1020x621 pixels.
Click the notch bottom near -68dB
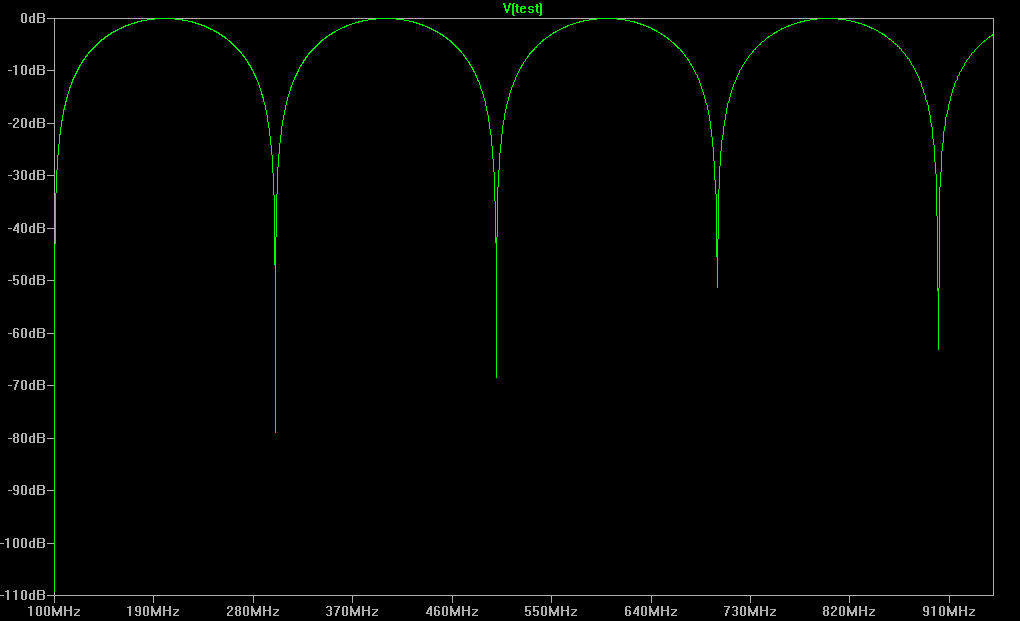496,377
